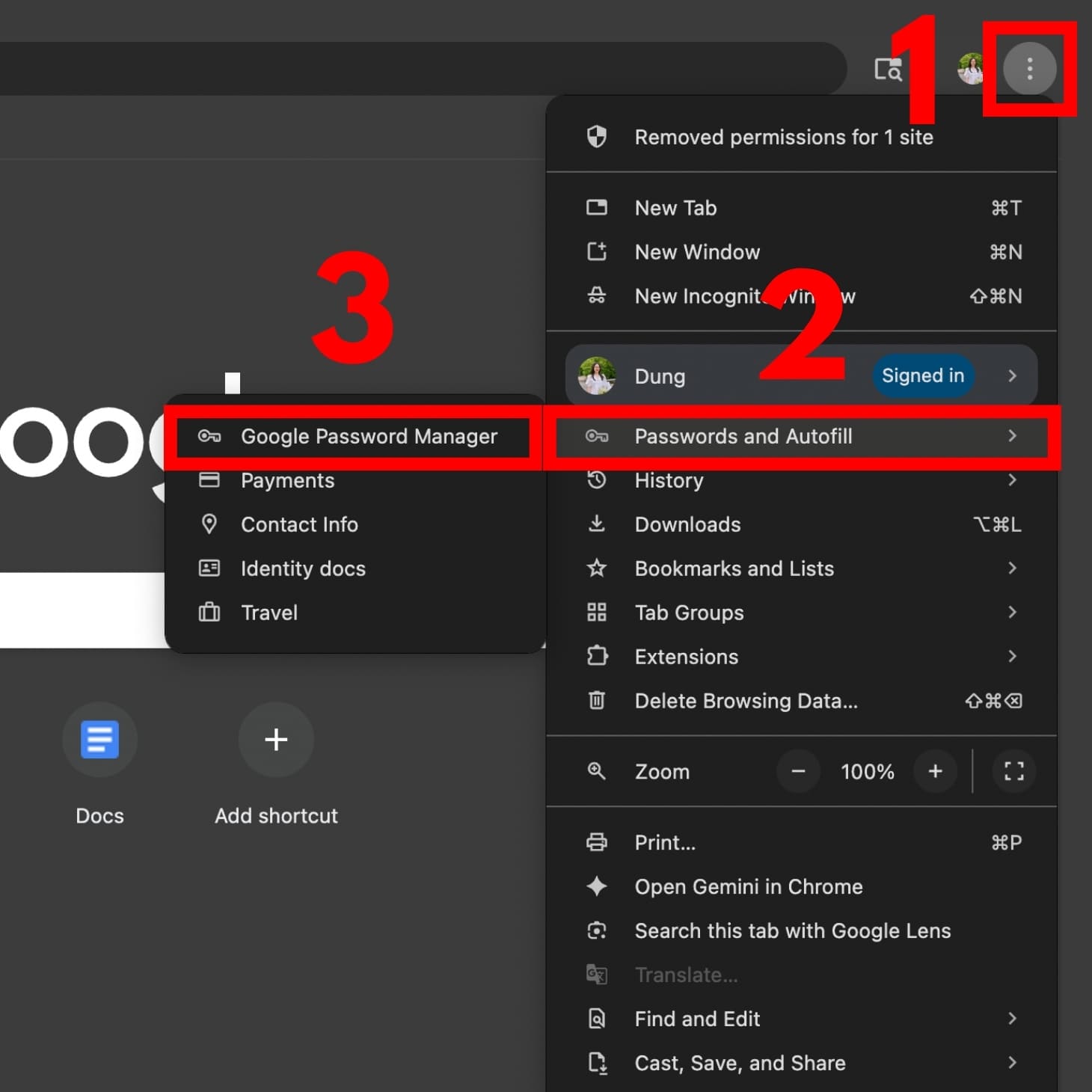Click the profile avatar in the toolbar
The width and height of the screenshot is (1092, 1092).
coord(971,69)
